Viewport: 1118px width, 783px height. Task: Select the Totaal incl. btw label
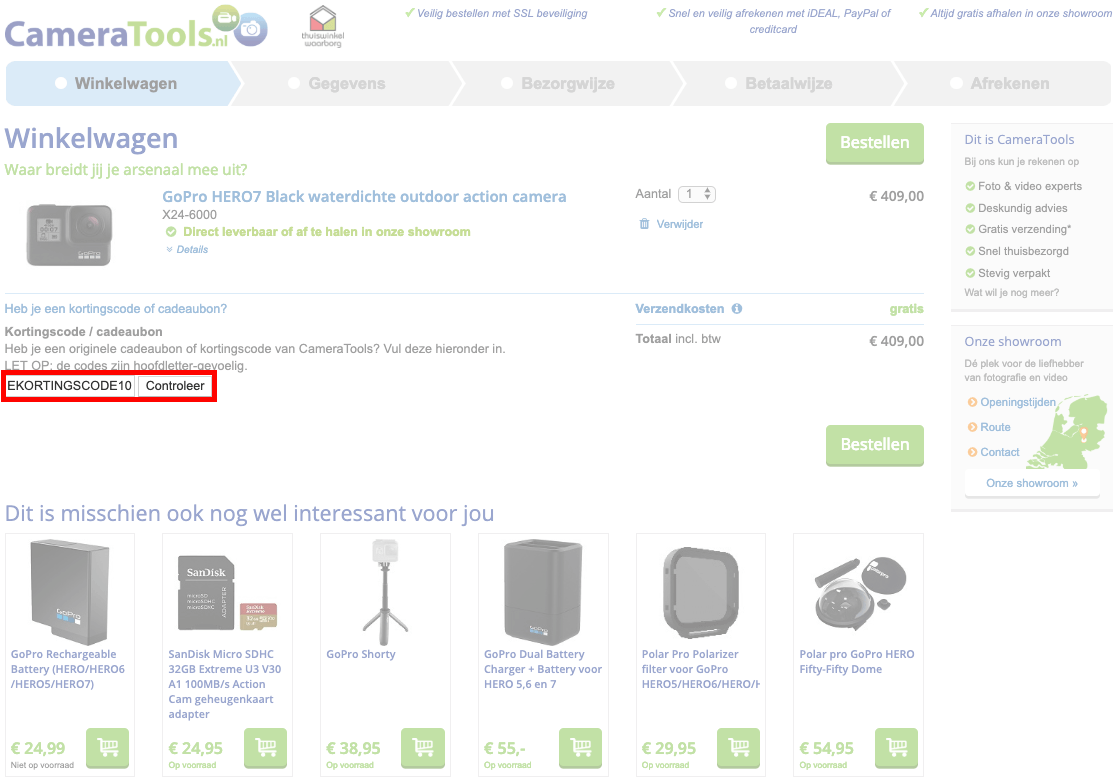pyautogui.click(x=678, y=339)
